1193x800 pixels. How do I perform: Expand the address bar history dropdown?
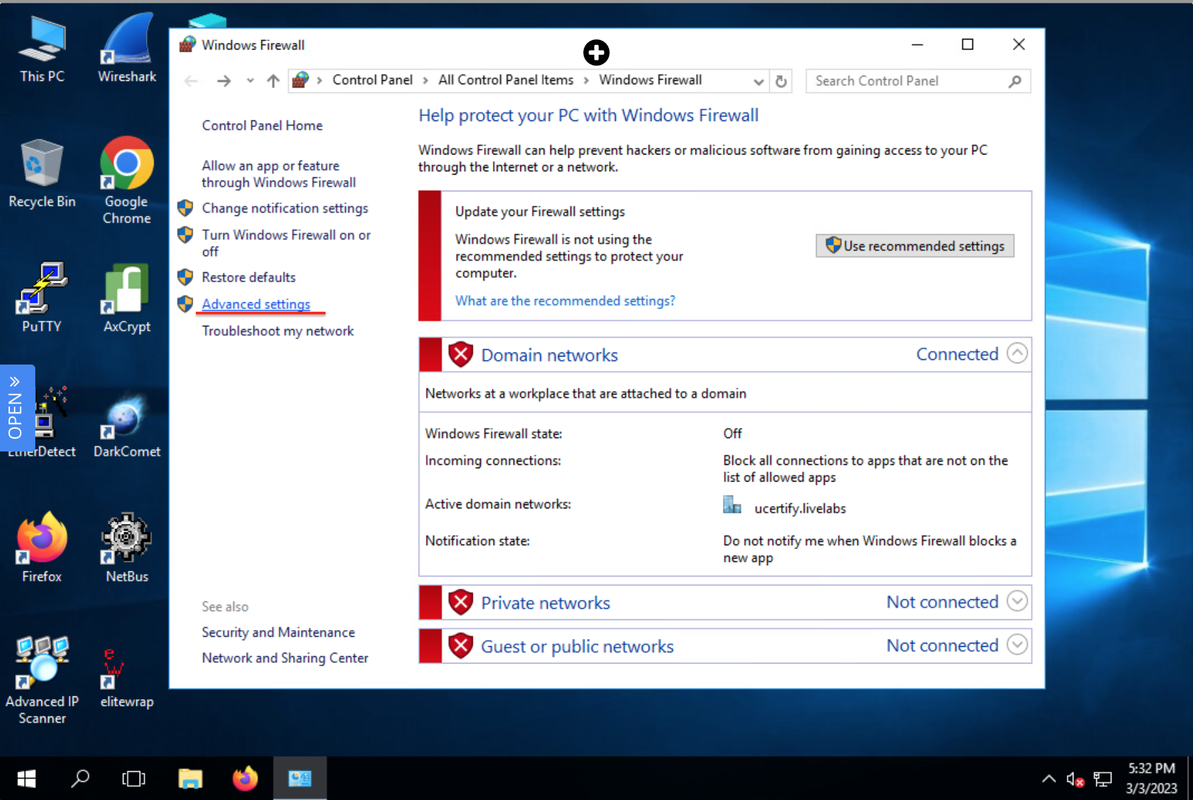[x=758, y=81]
